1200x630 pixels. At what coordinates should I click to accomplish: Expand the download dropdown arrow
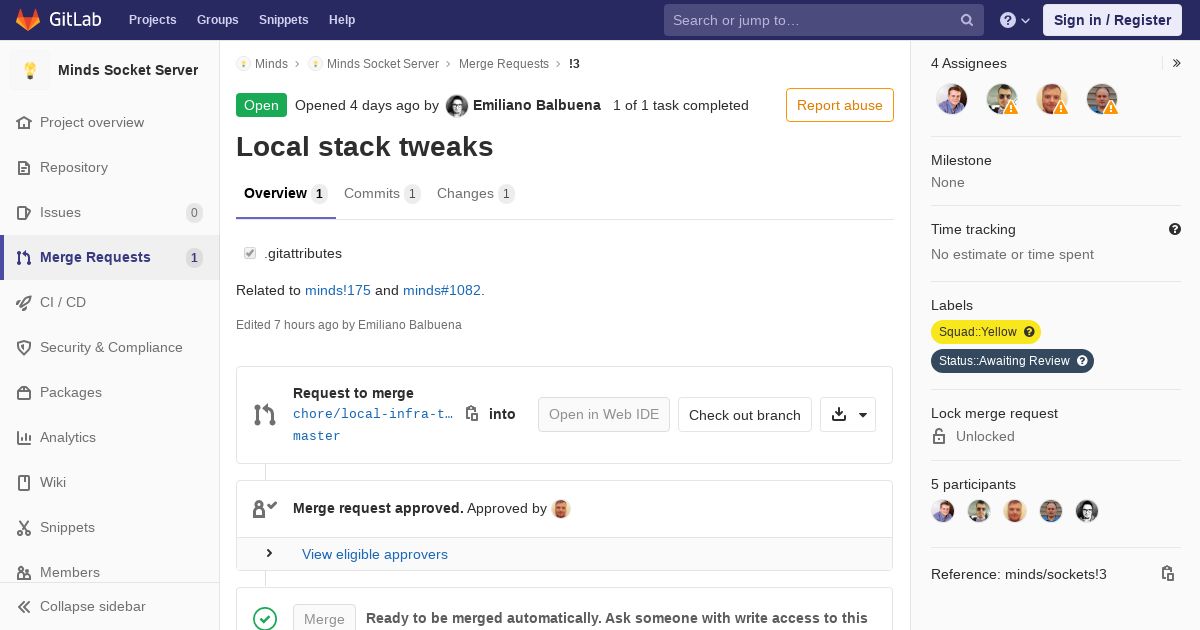pyautogui.click(x=862, y=415)
